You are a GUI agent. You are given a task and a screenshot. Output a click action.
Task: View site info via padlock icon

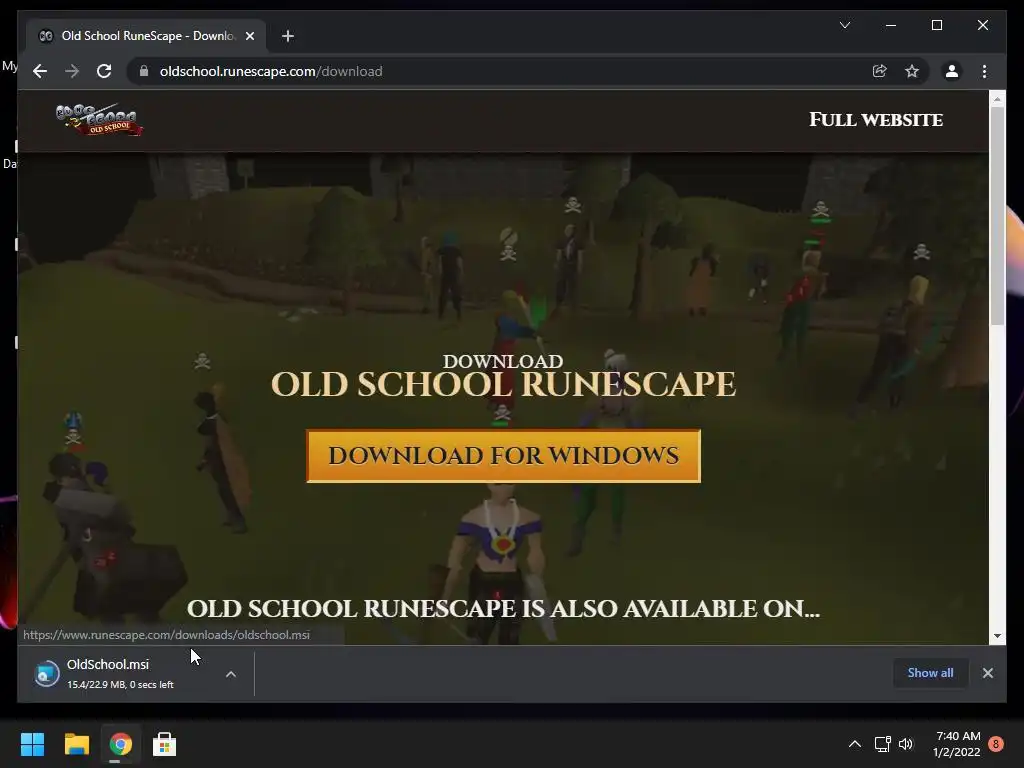[144, 71]
